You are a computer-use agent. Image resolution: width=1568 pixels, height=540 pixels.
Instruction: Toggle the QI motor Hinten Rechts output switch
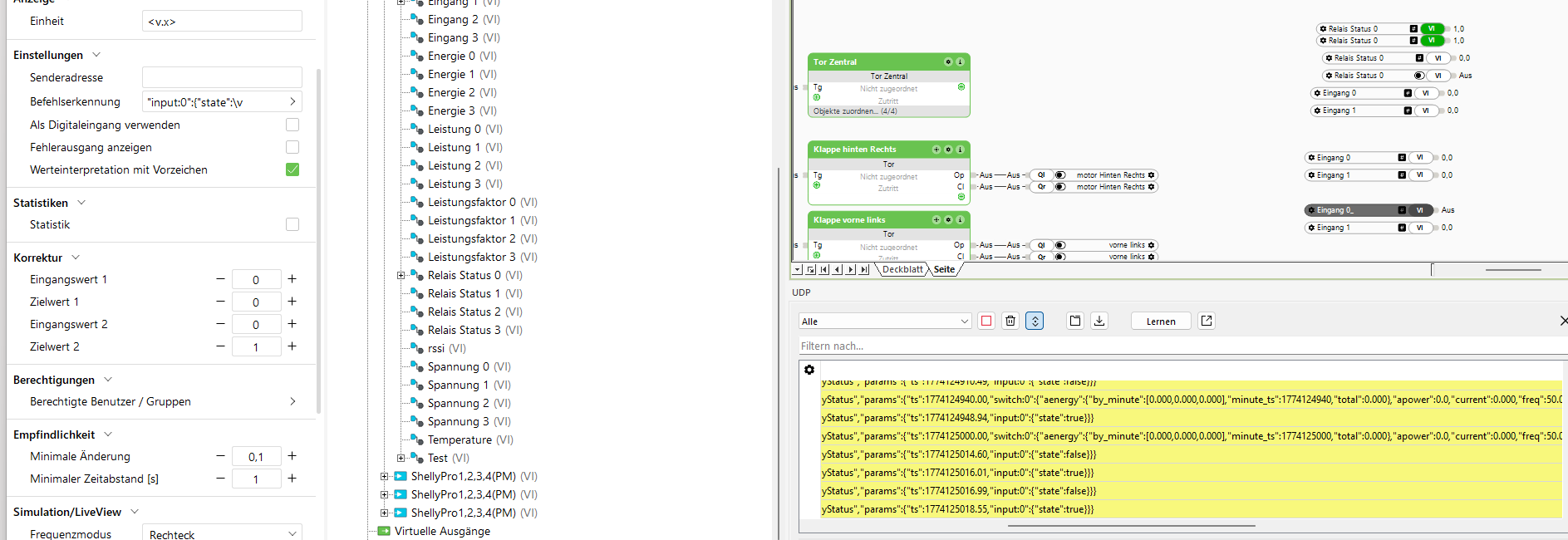(x=1060, y=175)
